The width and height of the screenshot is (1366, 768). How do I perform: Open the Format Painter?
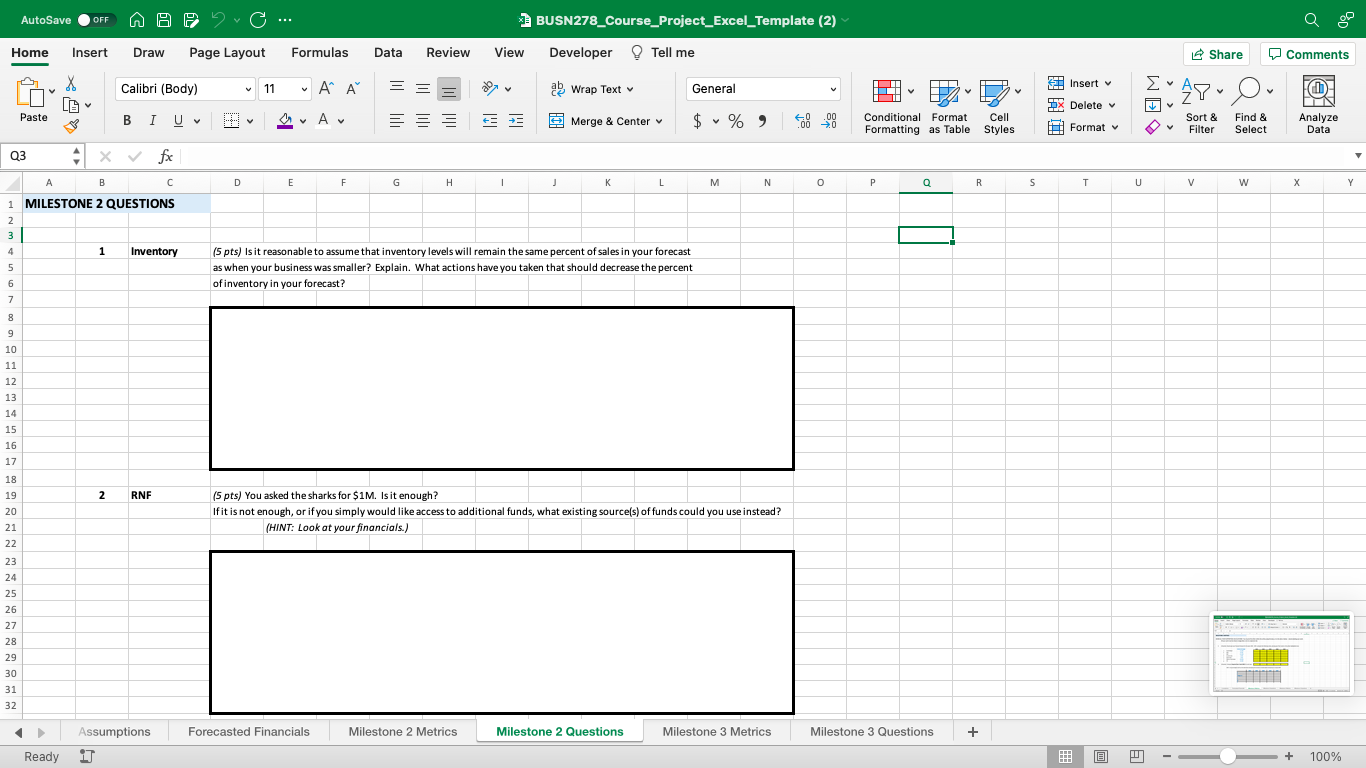pos(72,126)
